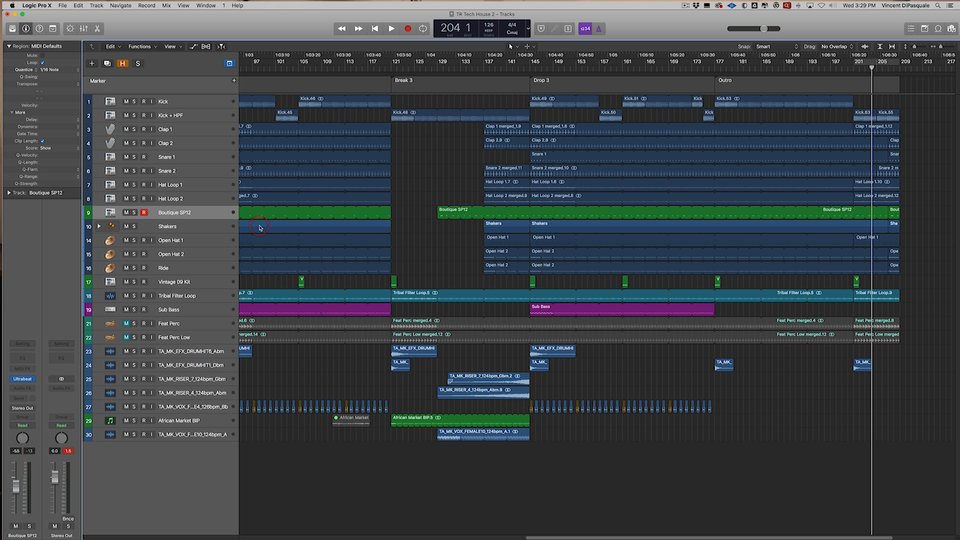Open Quick Help icon
Screen dimensions: 960x540
point(39,29)
